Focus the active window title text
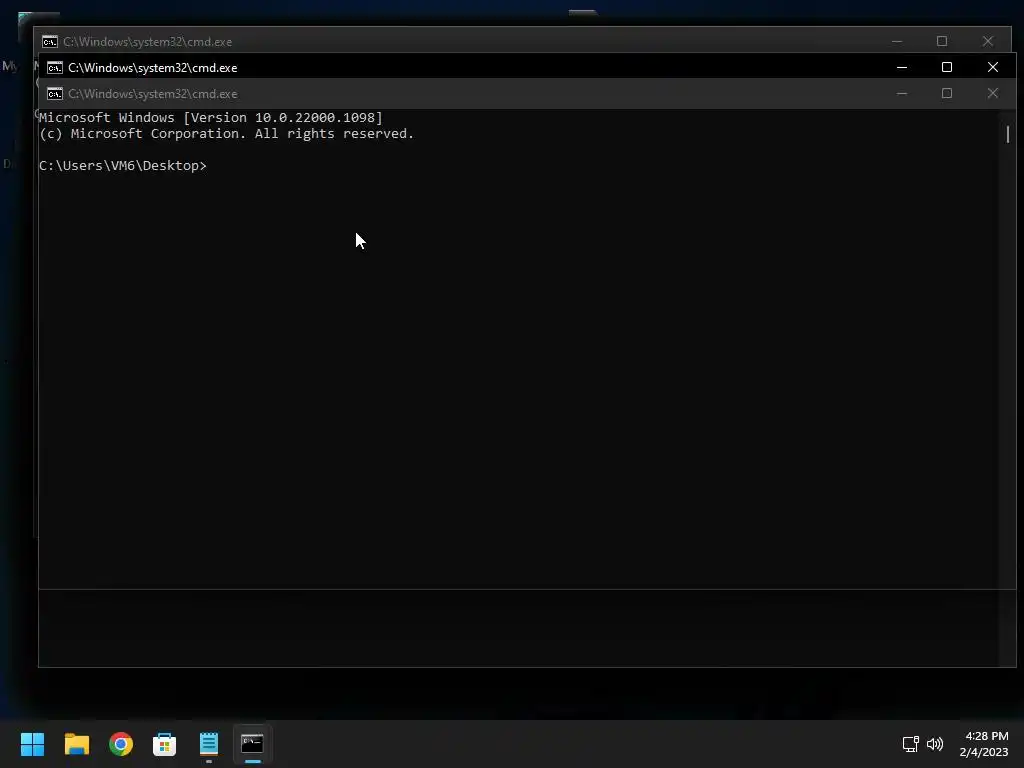Image resolution: width=1024 pixels, height=768 pixels. 153,68
